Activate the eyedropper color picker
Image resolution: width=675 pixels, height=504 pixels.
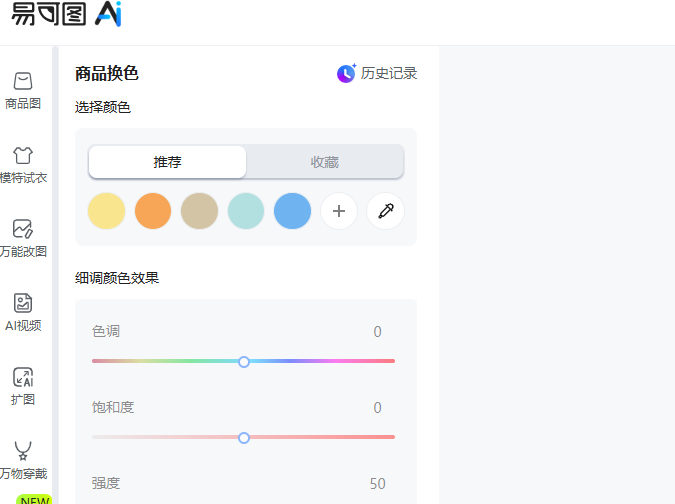385,211
